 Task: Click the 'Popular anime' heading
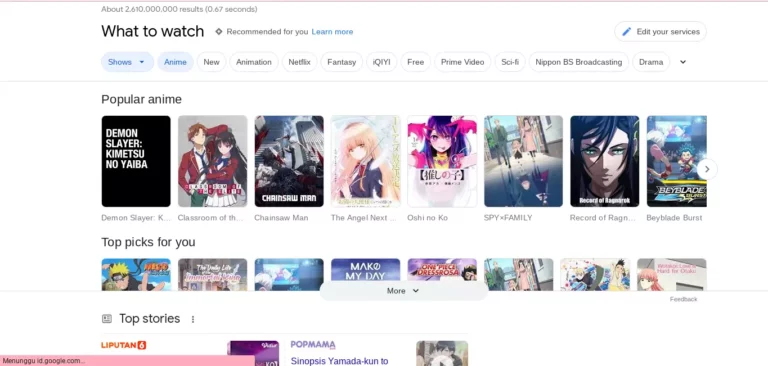[142, 99]
